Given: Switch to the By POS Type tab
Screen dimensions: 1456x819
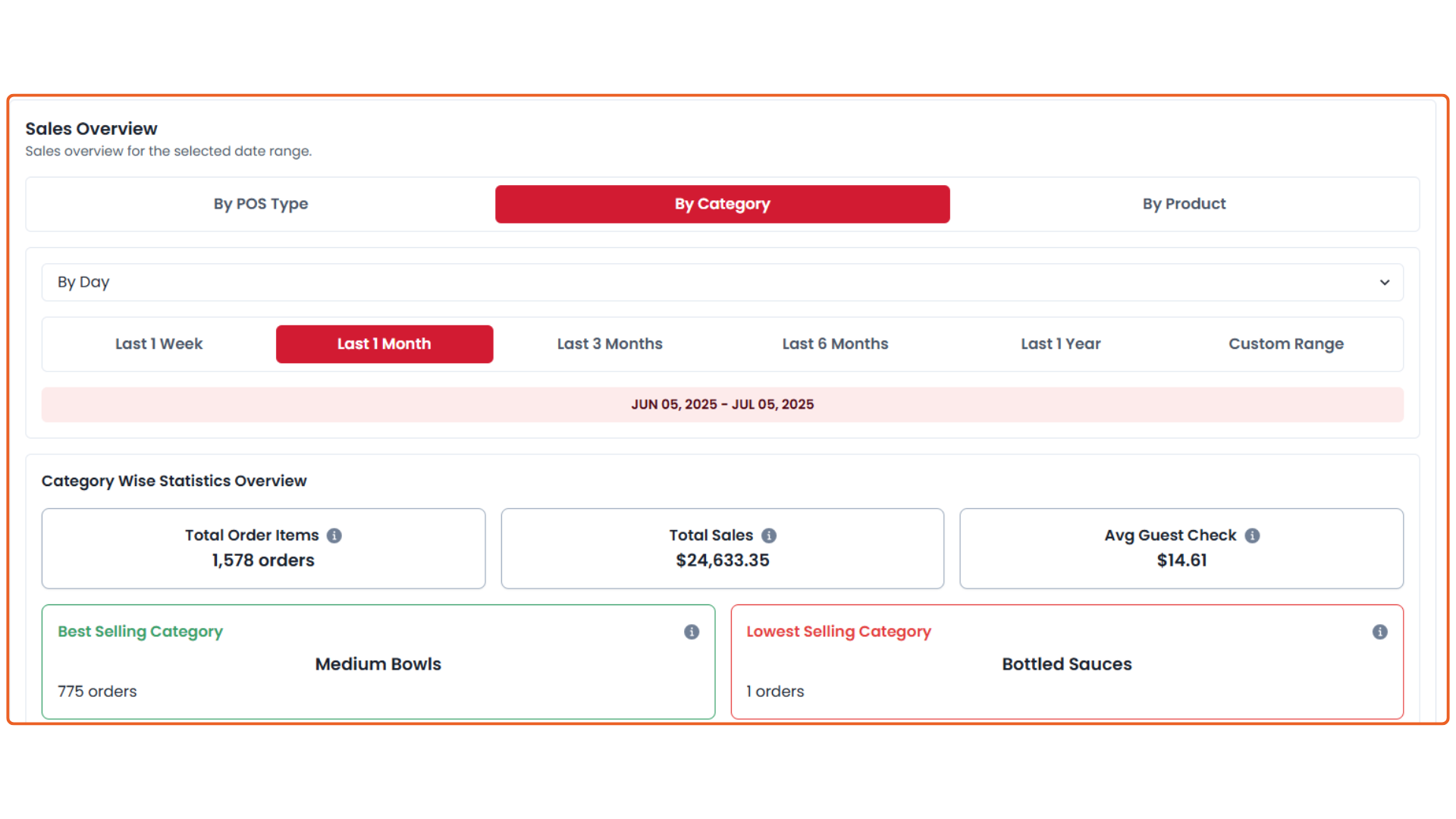Looking at the screenshot, I should tap(260, 204).
